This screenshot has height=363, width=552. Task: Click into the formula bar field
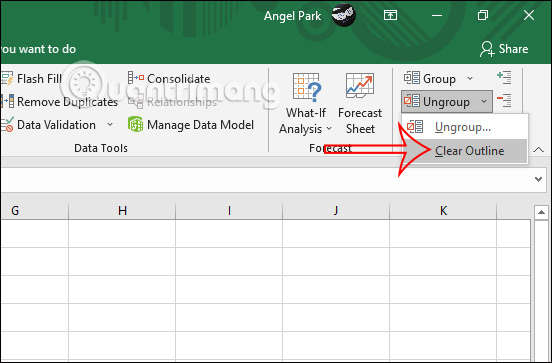(x=266, y=180)
